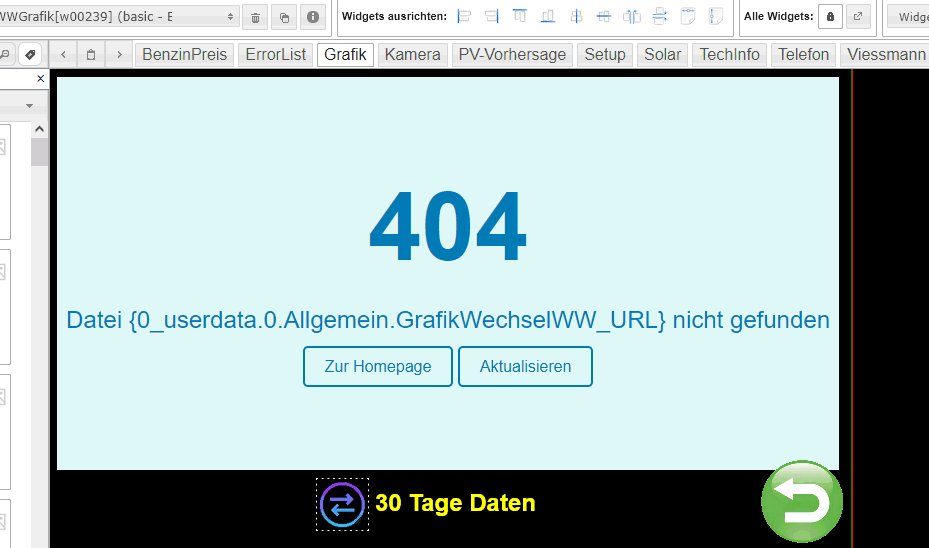Align widgets to the top edge
929x548 pixels.
coord(520,17)
